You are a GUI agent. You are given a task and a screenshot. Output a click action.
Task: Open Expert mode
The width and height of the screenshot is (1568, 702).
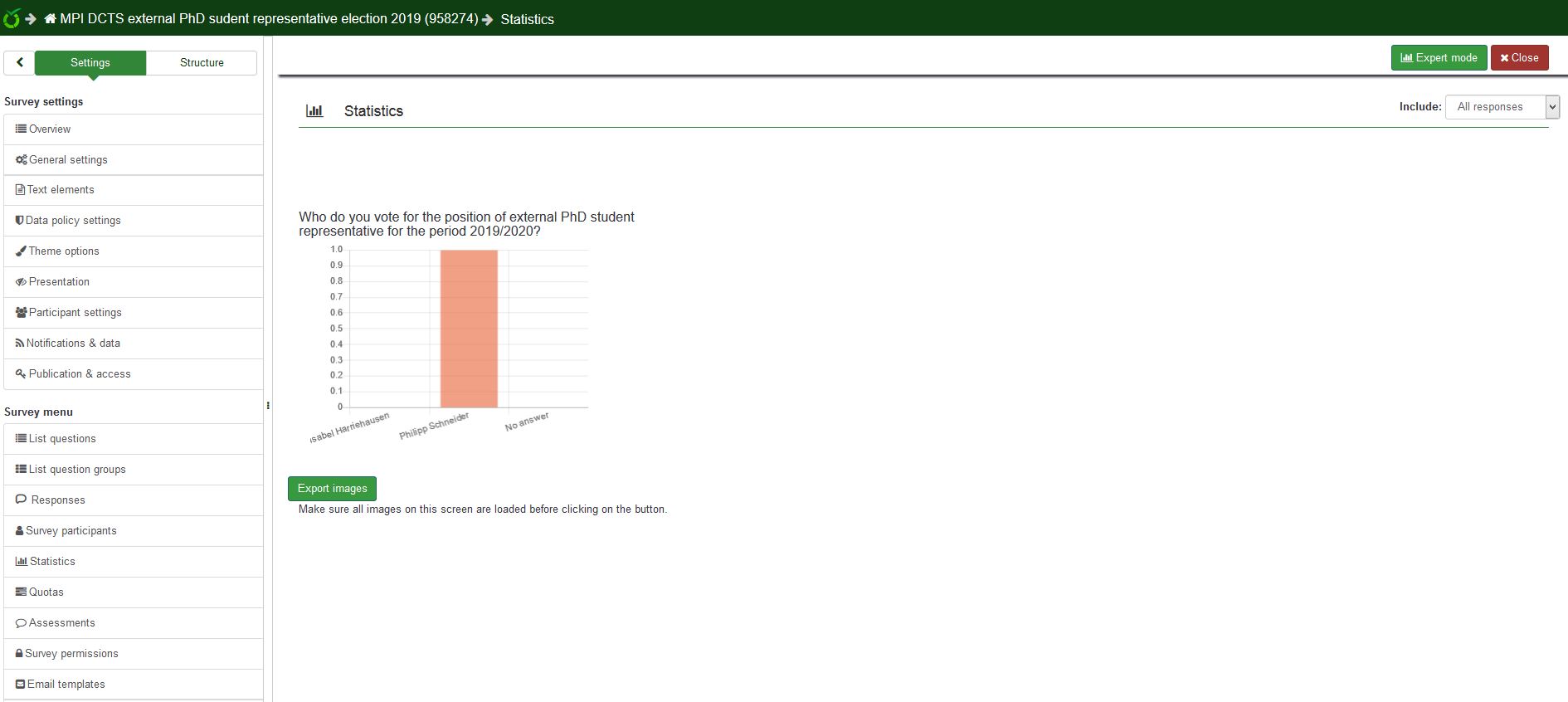pos(1439,57)
